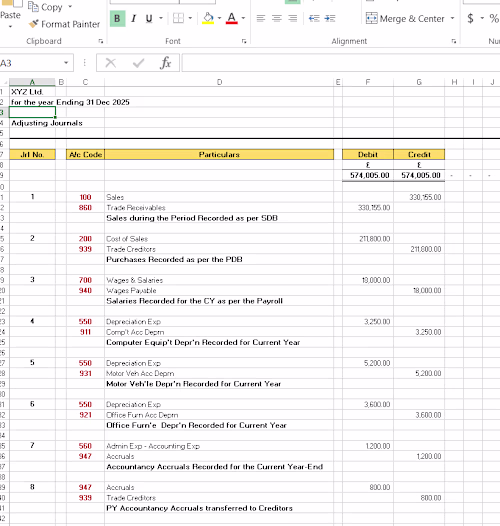
Task: Select column A header
Action: [32, 82]
